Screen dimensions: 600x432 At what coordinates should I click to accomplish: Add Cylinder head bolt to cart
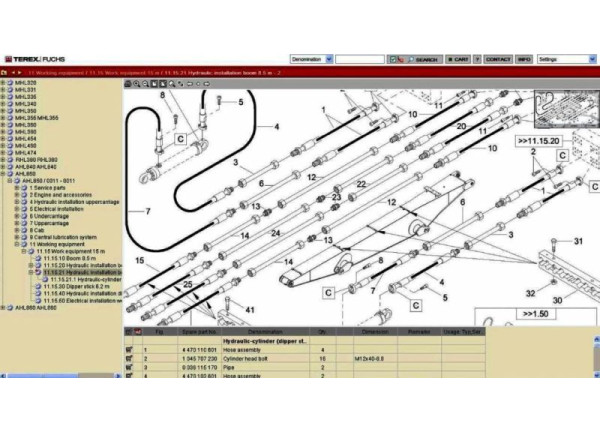(129, 357)
